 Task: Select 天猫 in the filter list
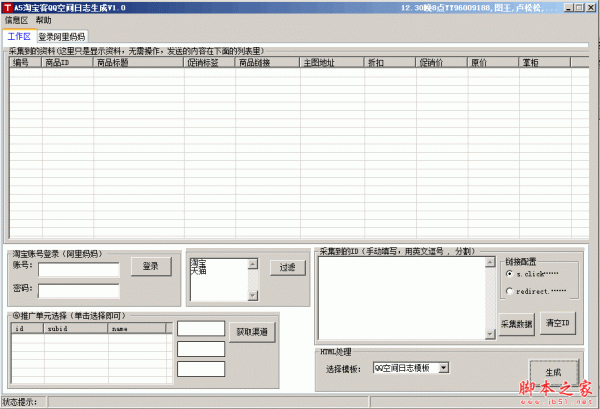tap(198, 271)
